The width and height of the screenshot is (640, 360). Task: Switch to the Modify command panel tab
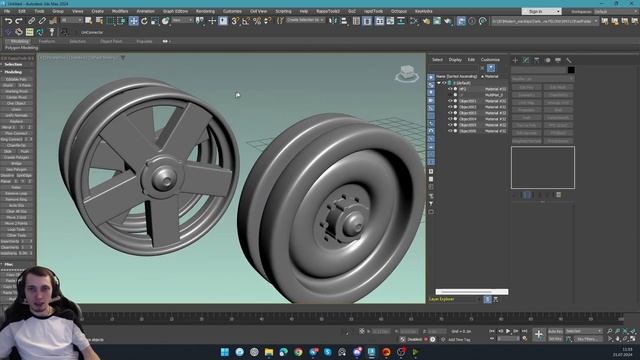(526, 60)
